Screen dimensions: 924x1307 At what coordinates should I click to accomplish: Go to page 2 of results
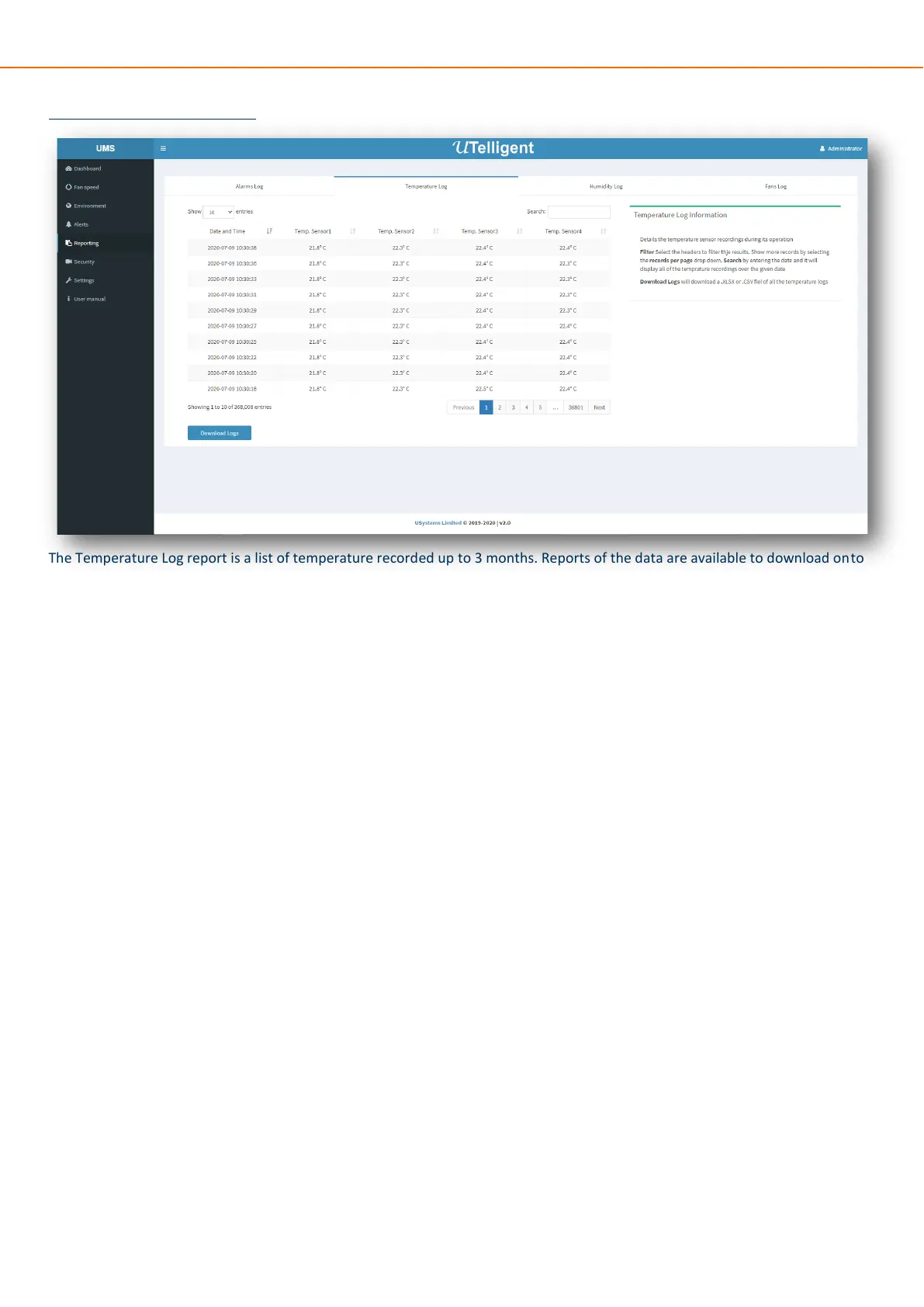tap(500, 407)
